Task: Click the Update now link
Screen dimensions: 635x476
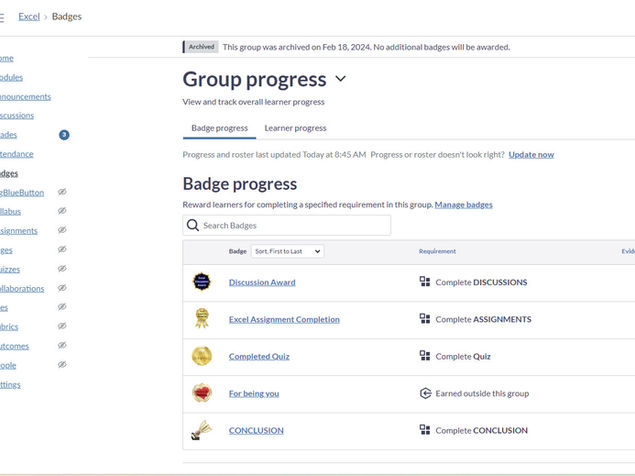Action: click(x=531, y=155)
